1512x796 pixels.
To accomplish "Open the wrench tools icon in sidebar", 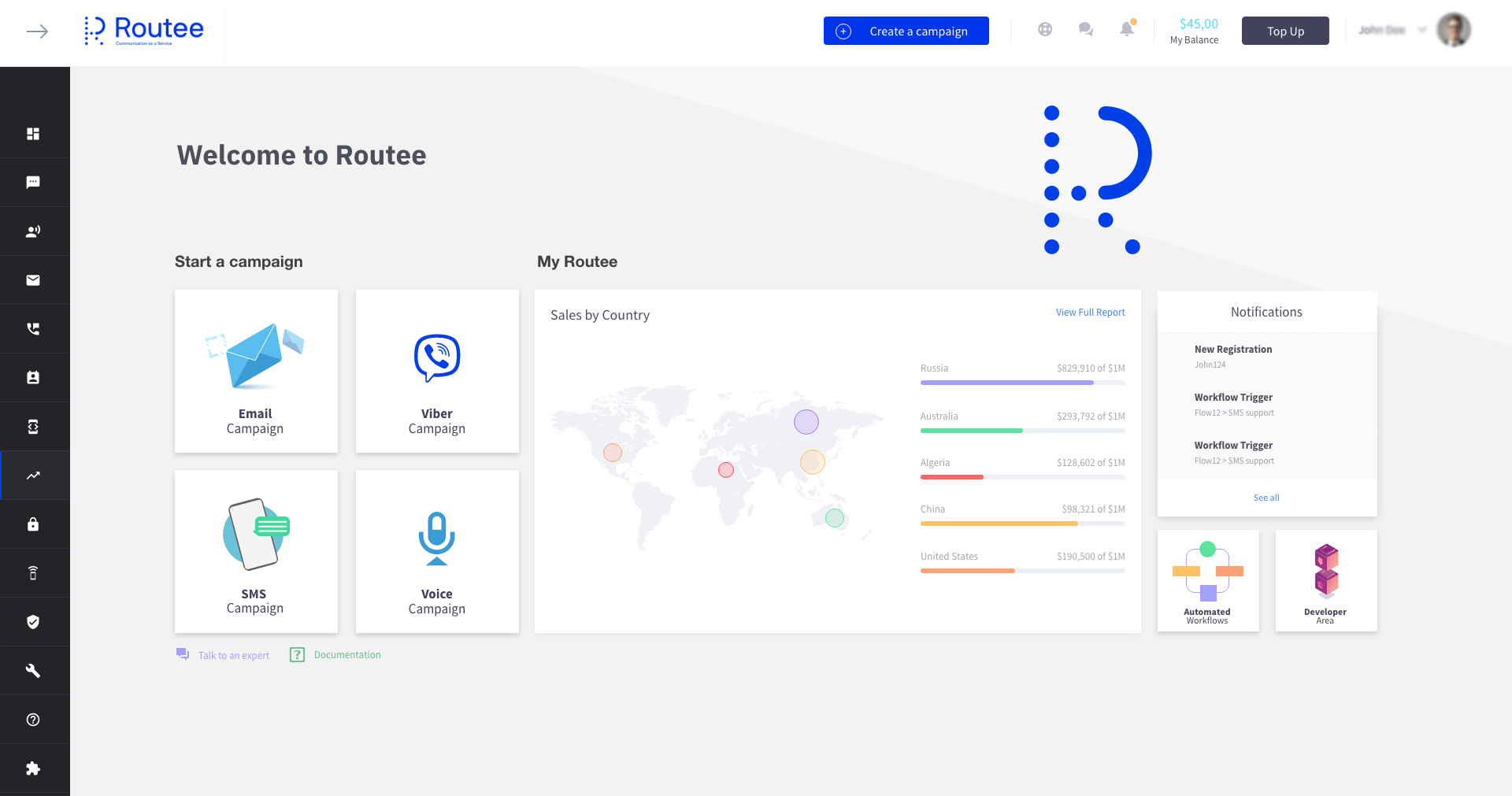I will pyautogui.click(x=33, y=671).
